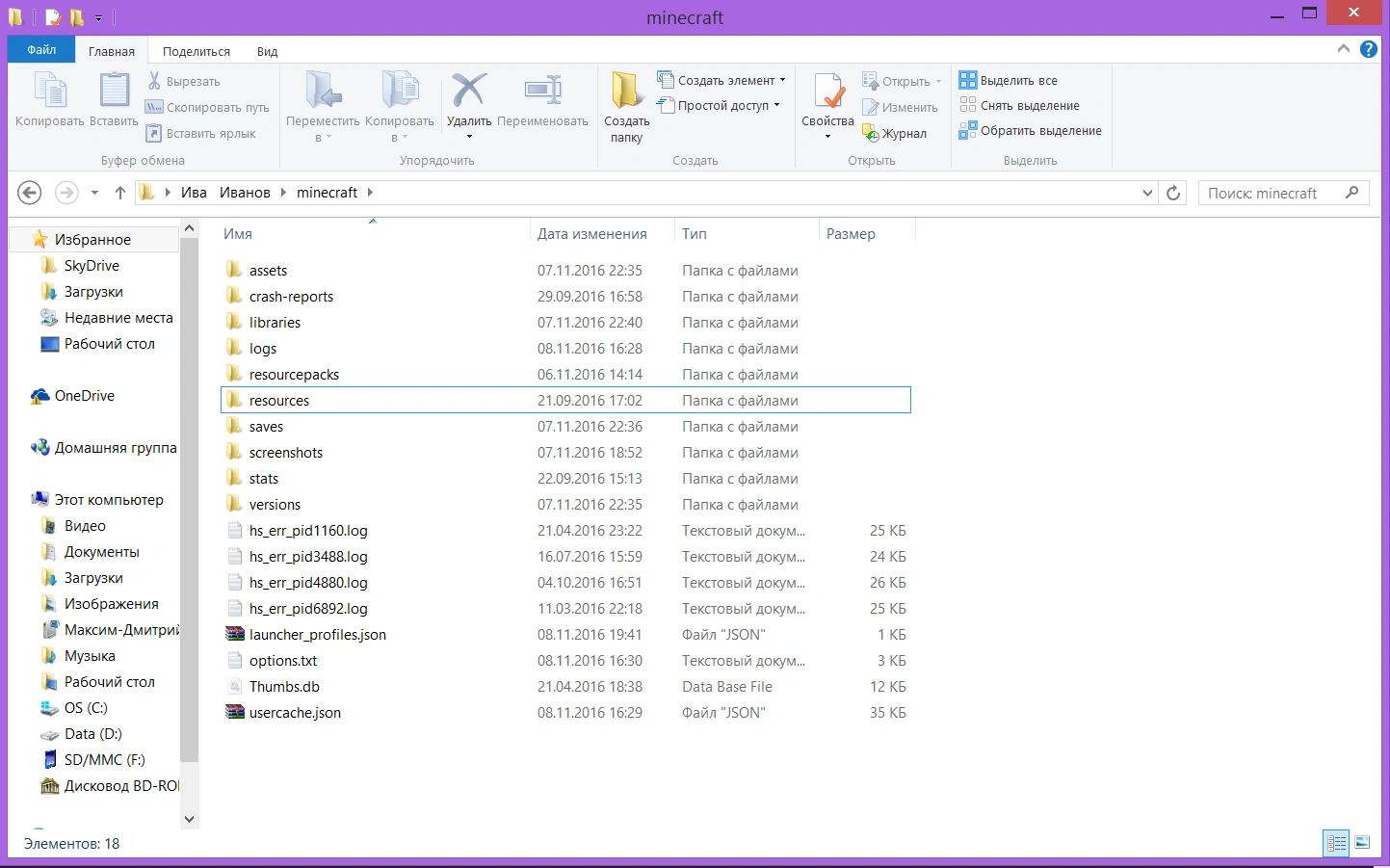
Task: Click the launcher_profiles.json file icon
Action: click(235, 635)
